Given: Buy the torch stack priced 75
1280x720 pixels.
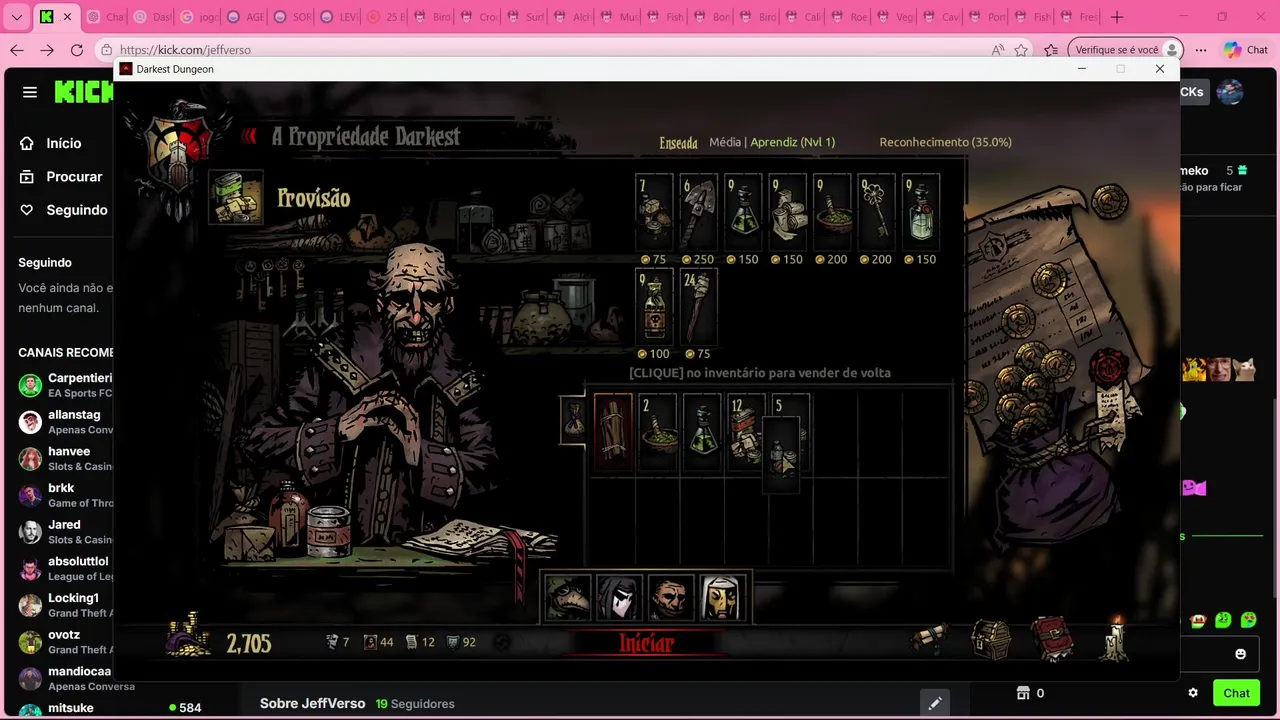Looking at the screenshot, I should click(x=699, y=306).
